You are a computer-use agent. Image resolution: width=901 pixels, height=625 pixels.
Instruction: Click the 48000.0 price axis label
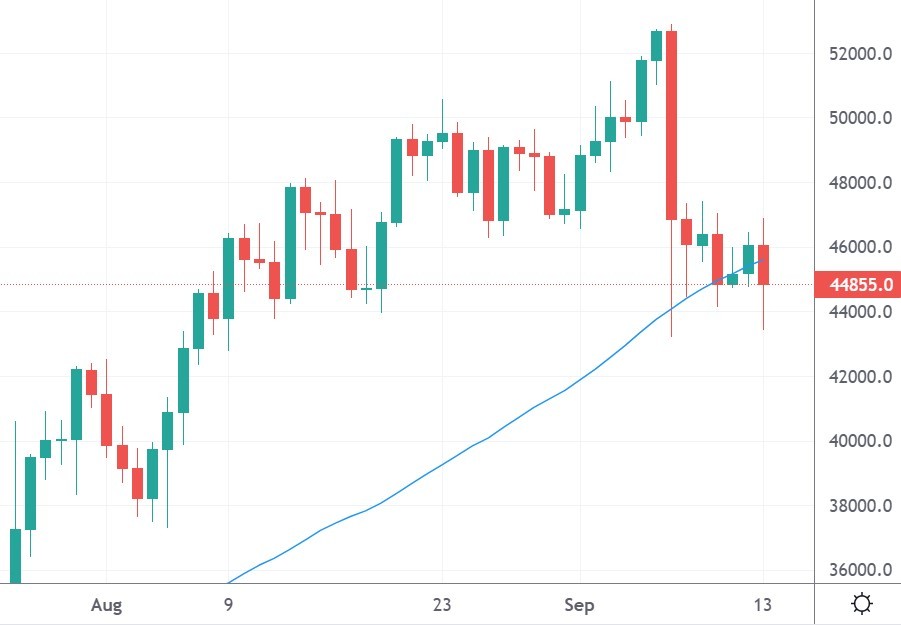(x=857, y=183)
